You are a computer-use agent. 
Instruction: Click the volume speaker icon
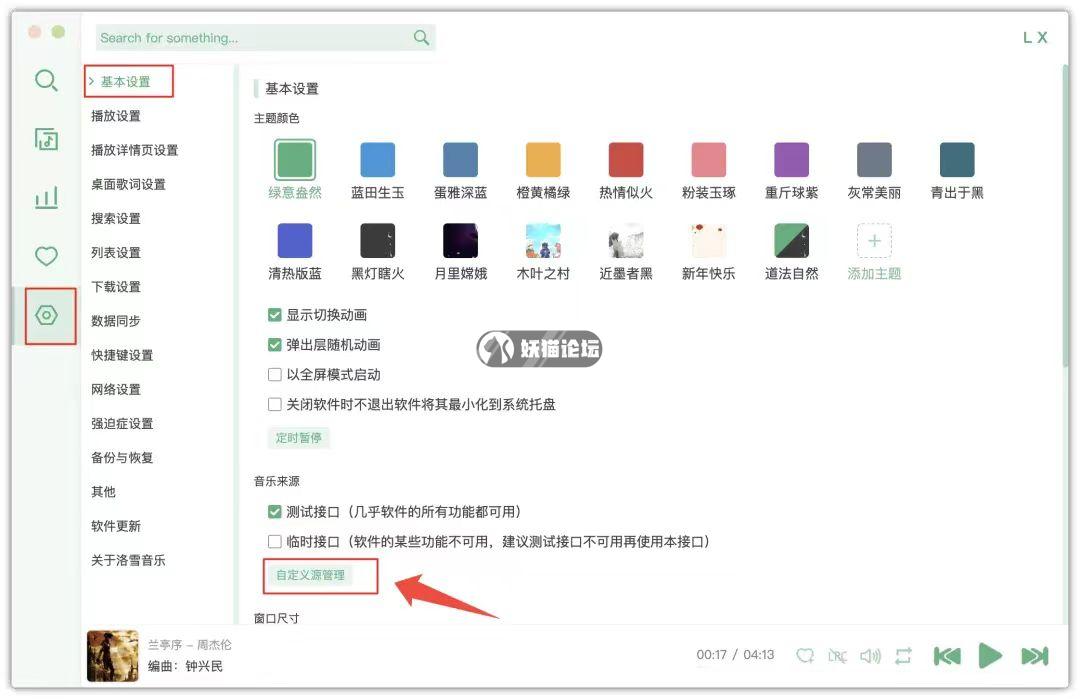pyautogui.click(x=871, y=656)
